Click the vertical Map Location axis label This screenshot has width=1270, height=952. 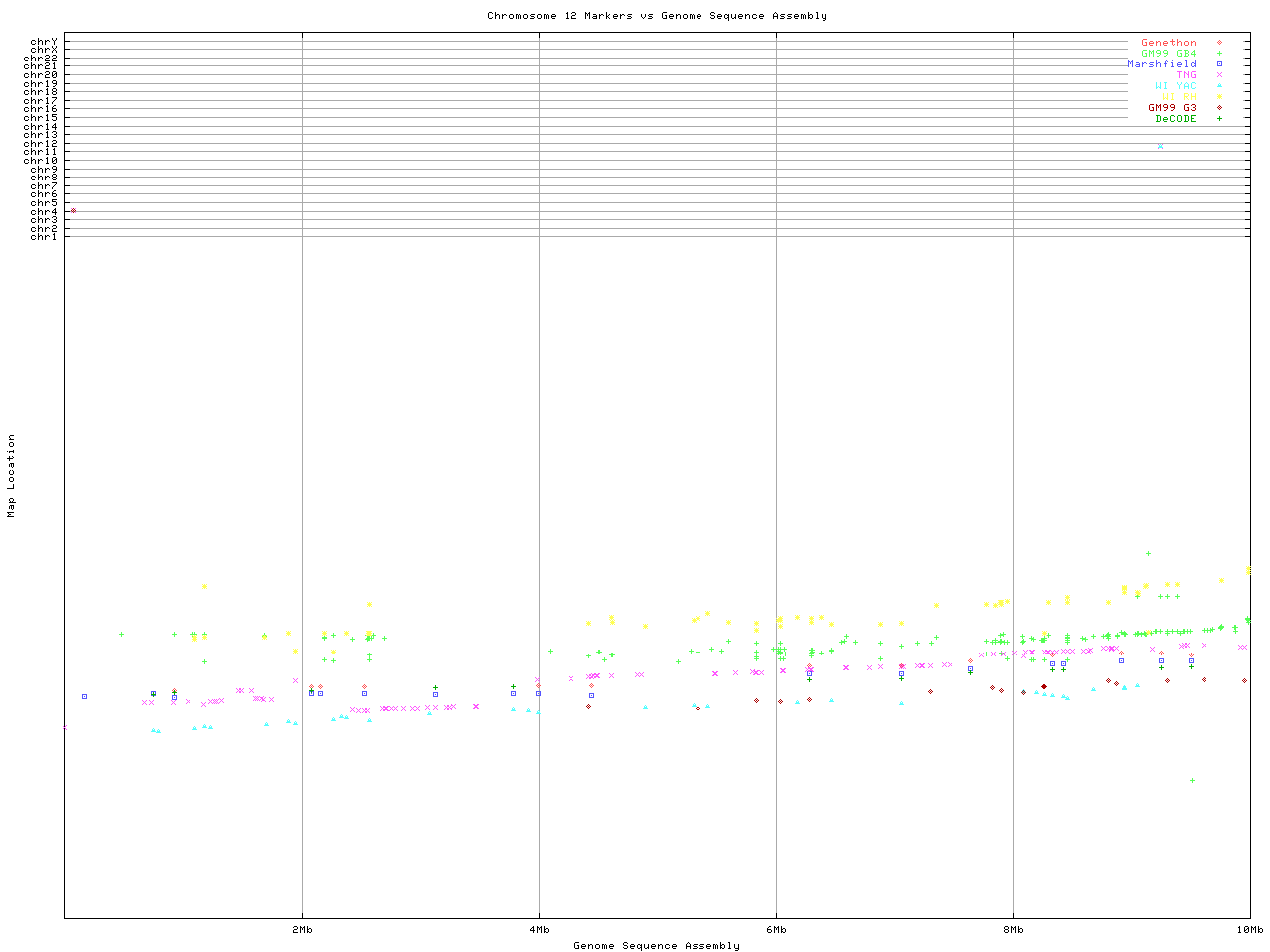(x=12, y=476)
